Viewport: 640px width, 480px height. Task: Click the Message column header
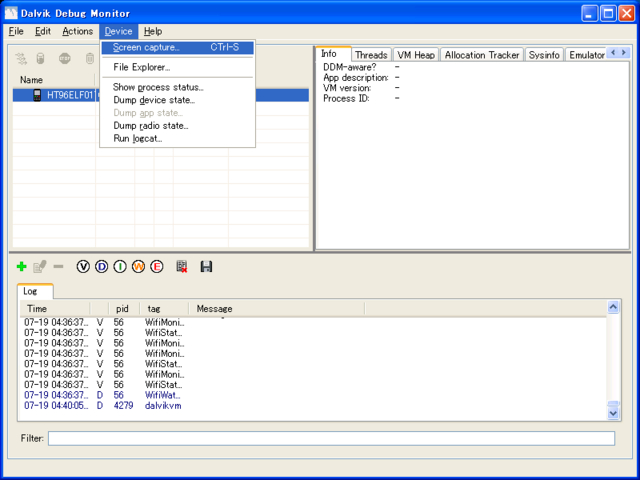point(276,309)
